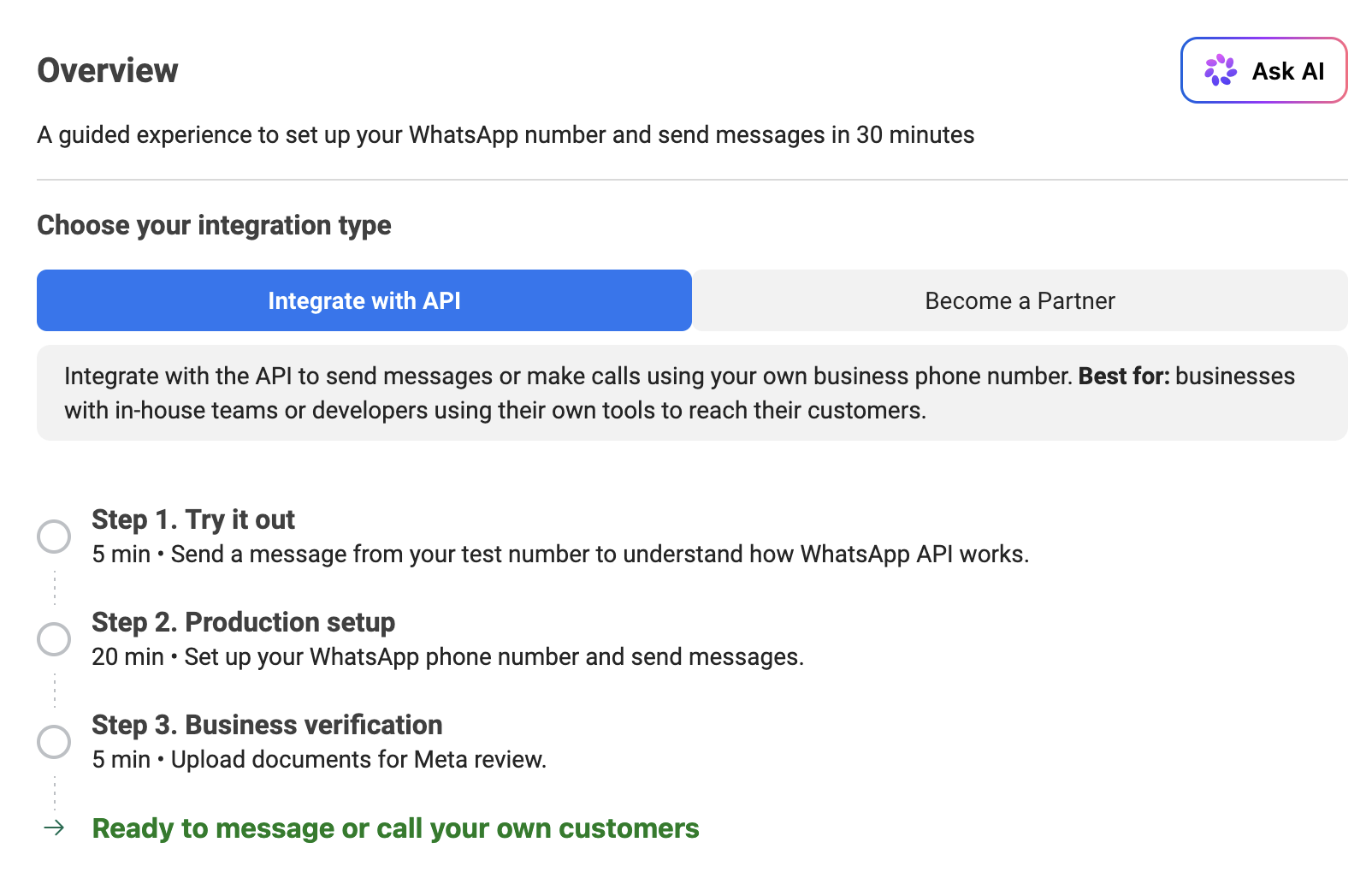Open Step 1. Try it out heading

193,519
